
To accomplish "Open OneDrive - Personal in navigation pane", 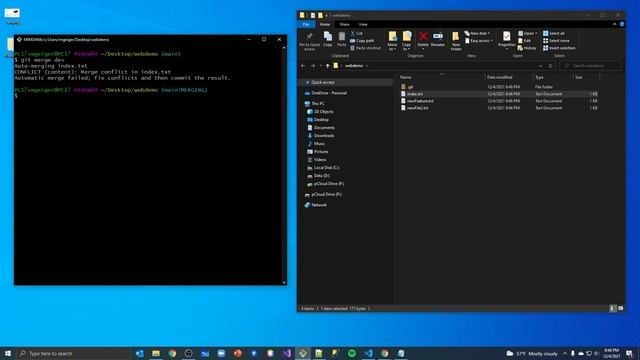I will tap(329, 93).
